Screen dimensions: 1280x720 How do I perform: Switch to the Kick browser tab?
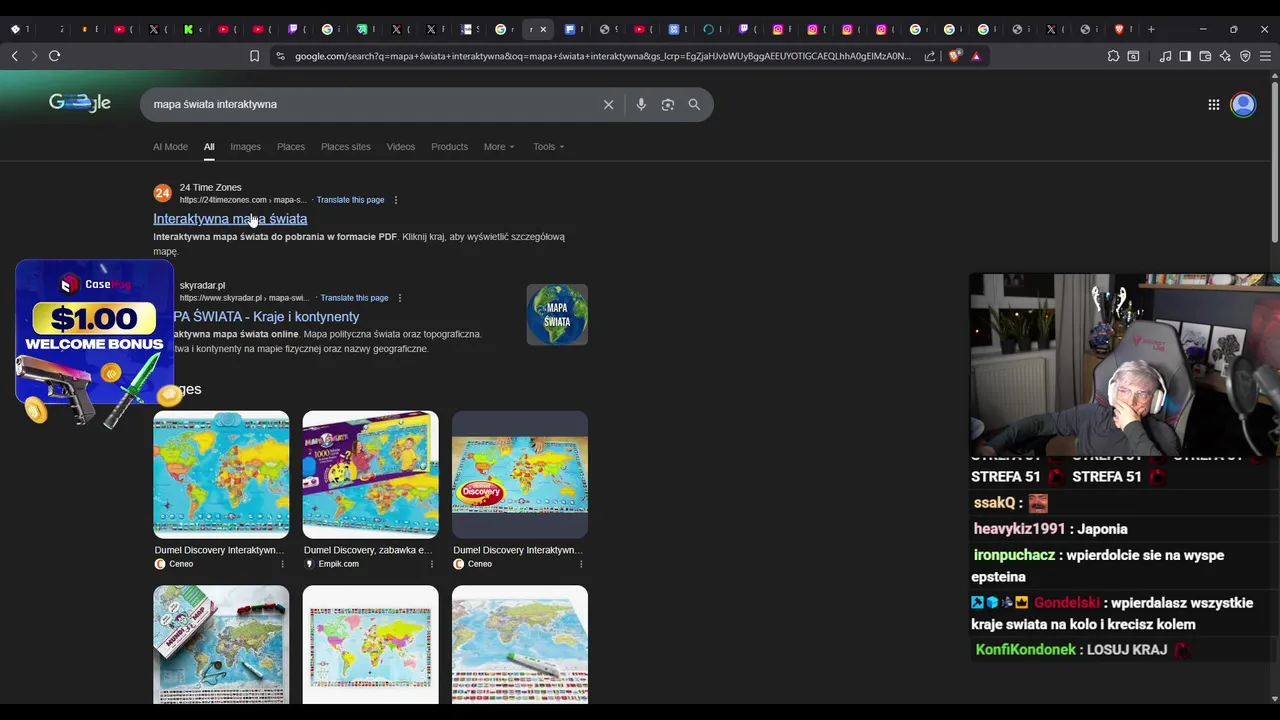click(189, 29)
